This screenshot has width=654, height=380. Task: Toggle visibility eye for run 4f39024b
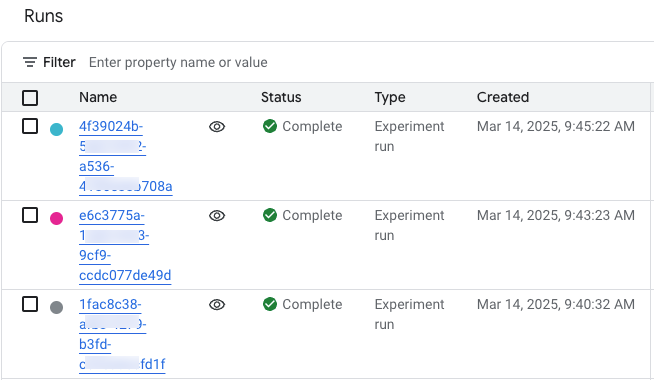point(217,126)
